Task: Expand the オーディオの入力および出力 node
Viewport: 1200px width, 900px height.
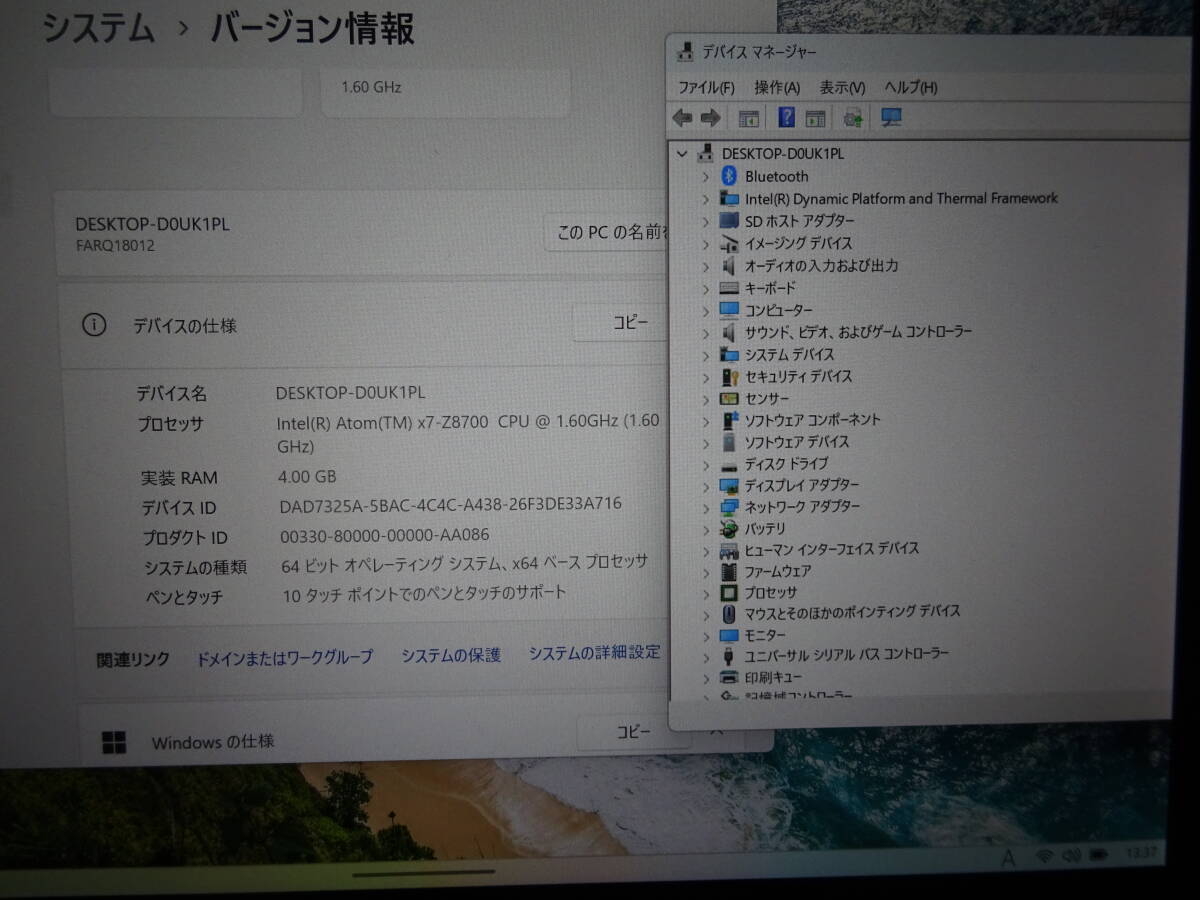Action: click(x=705, y=266)
